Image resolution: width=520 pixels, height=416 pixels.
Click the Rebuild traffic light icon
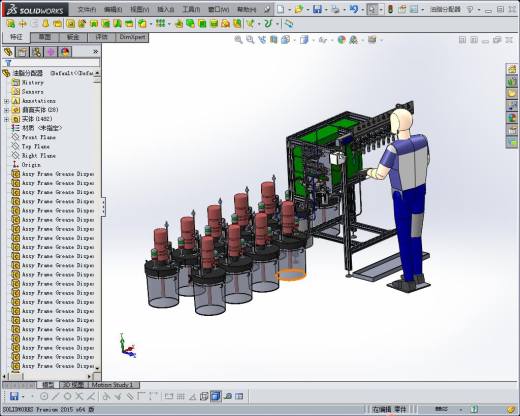pos(390,9)
